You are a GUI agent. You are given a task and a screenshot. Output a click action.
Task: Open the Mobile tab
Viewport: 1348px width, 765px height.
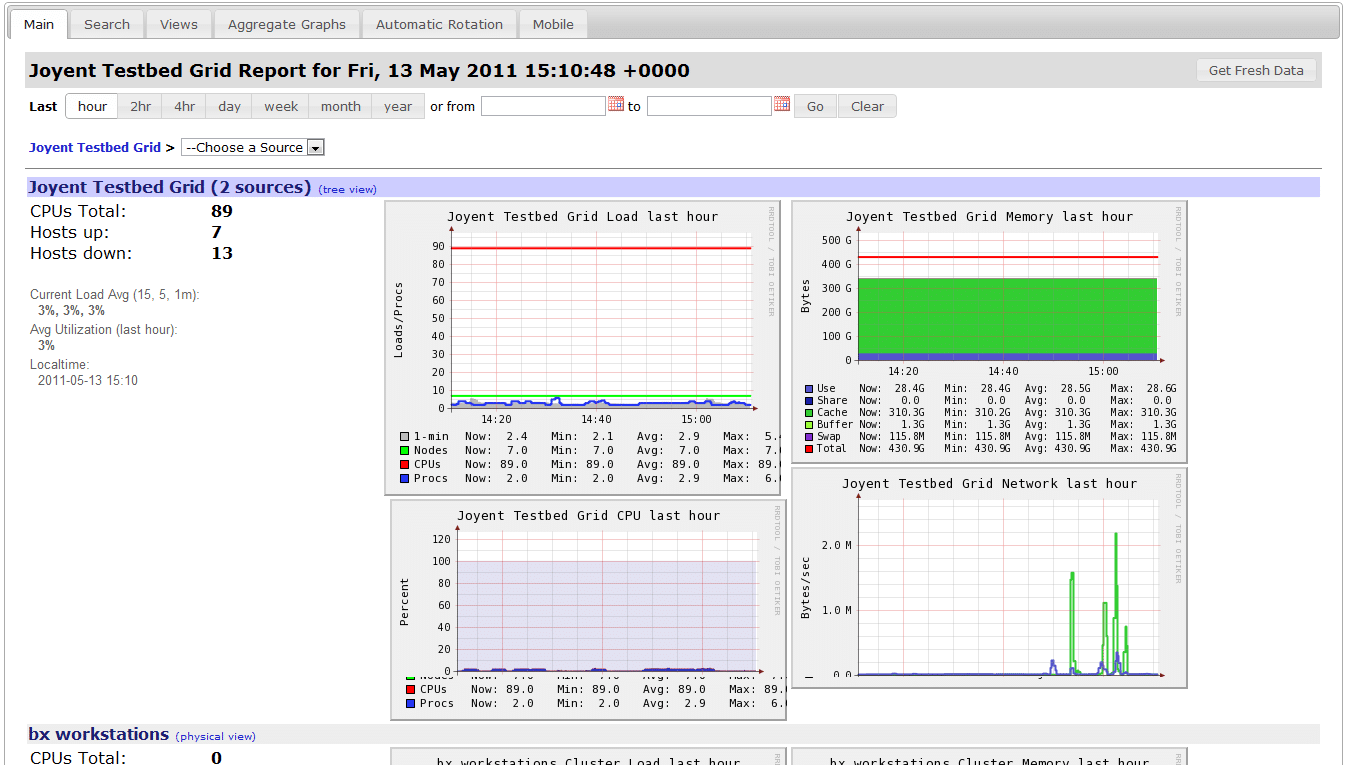553,24
